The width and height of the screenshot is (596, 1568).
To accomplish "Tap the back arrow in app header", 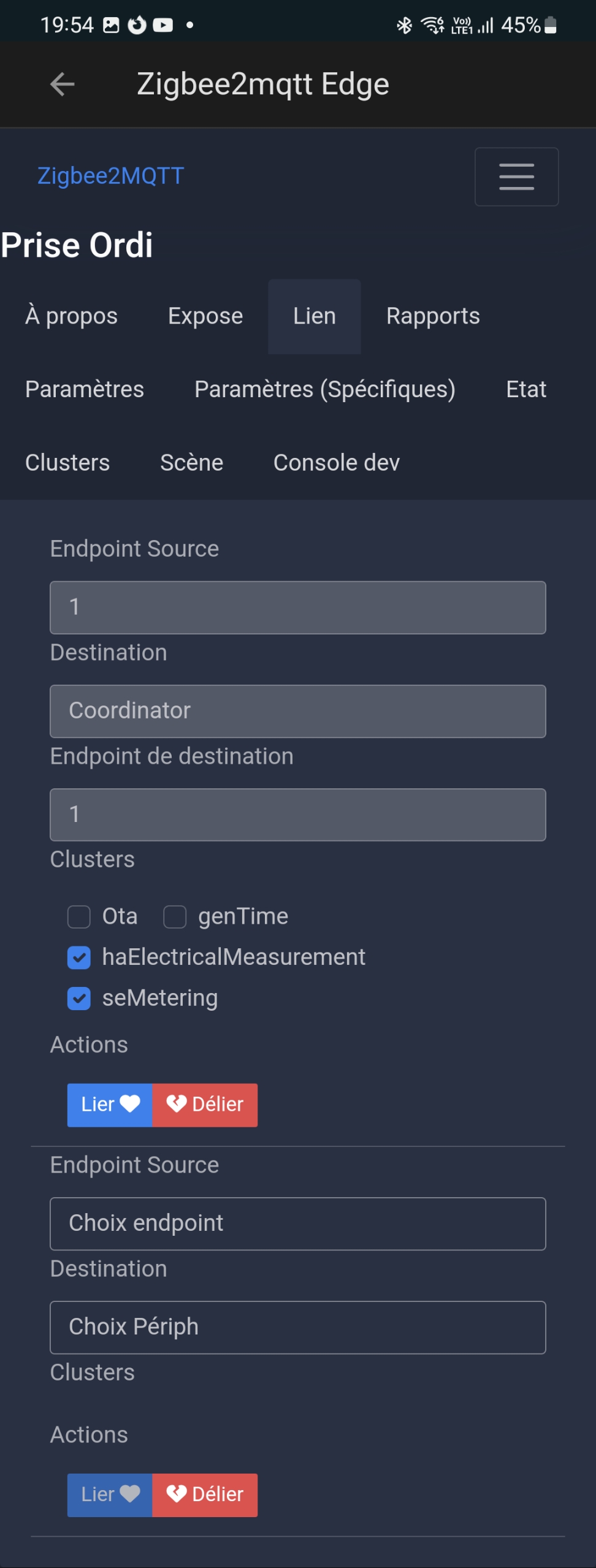I will 63,84.
